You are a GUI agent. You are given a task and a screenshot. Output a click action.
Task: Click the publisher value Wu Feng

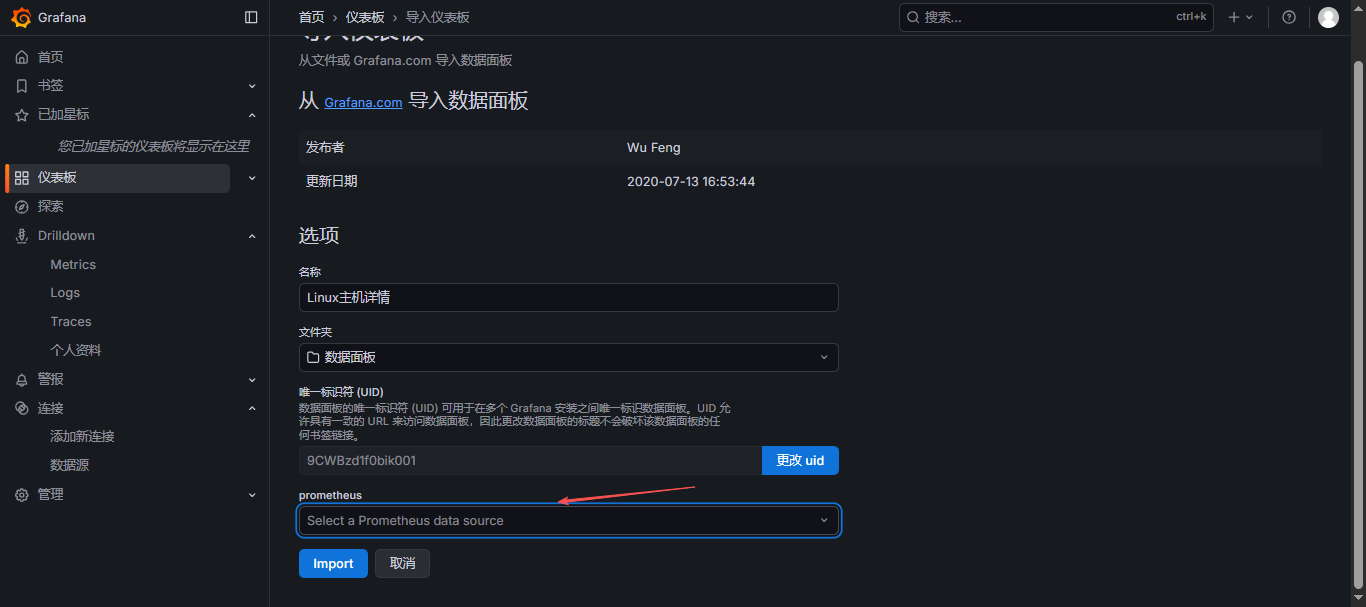pyautogui.click(x=654, y=147)
